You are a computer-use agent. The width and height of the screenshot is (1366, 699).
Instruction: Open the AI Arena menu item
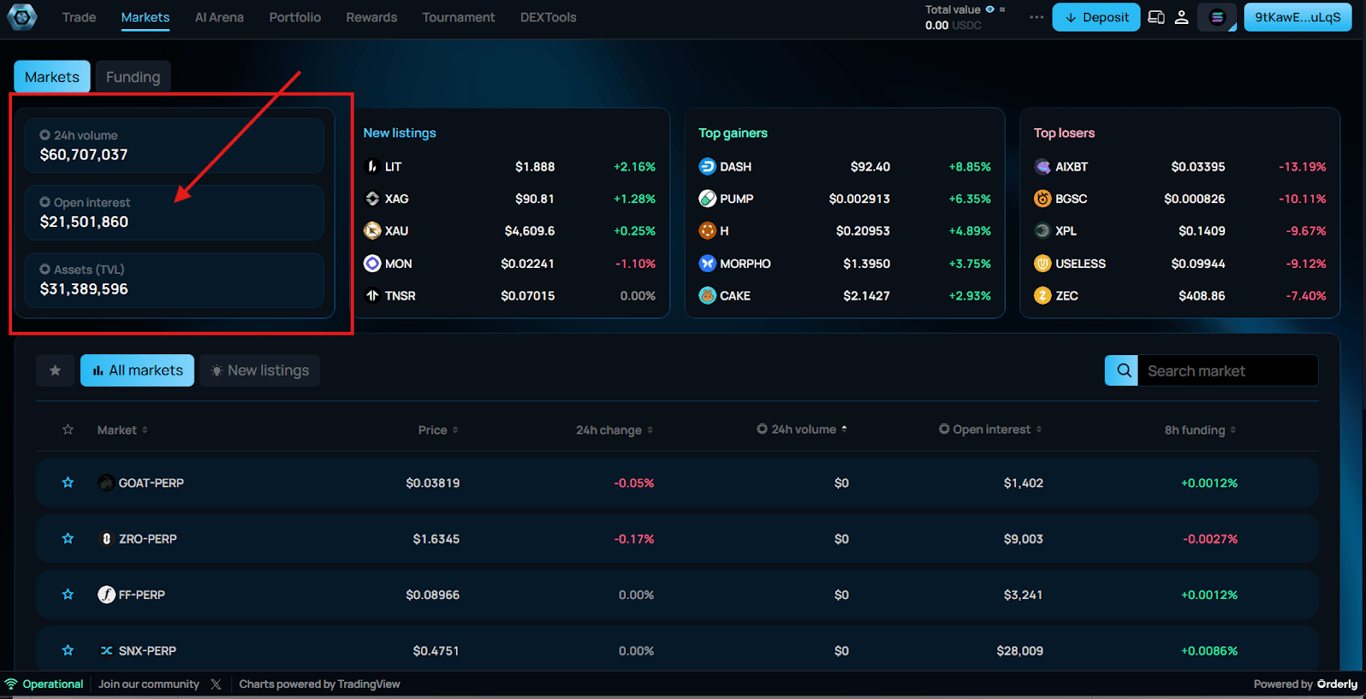(219, 17)
